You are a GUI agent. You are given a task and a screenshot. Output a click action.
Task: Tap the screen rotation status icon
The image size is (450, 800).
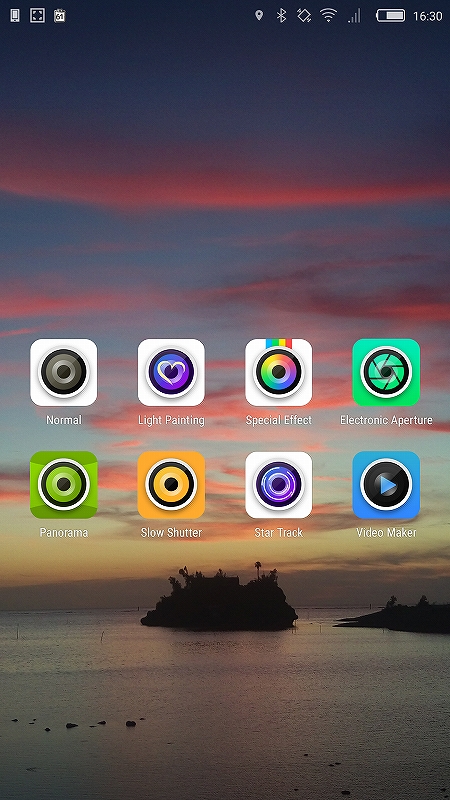[304, 16]
